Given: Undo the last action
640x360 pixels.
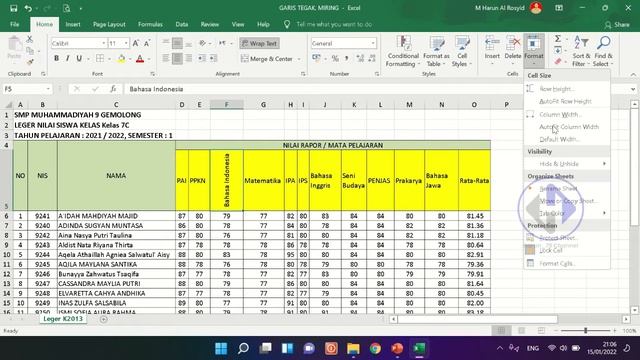Looking at the screenshot, I should tap(28, 8).
